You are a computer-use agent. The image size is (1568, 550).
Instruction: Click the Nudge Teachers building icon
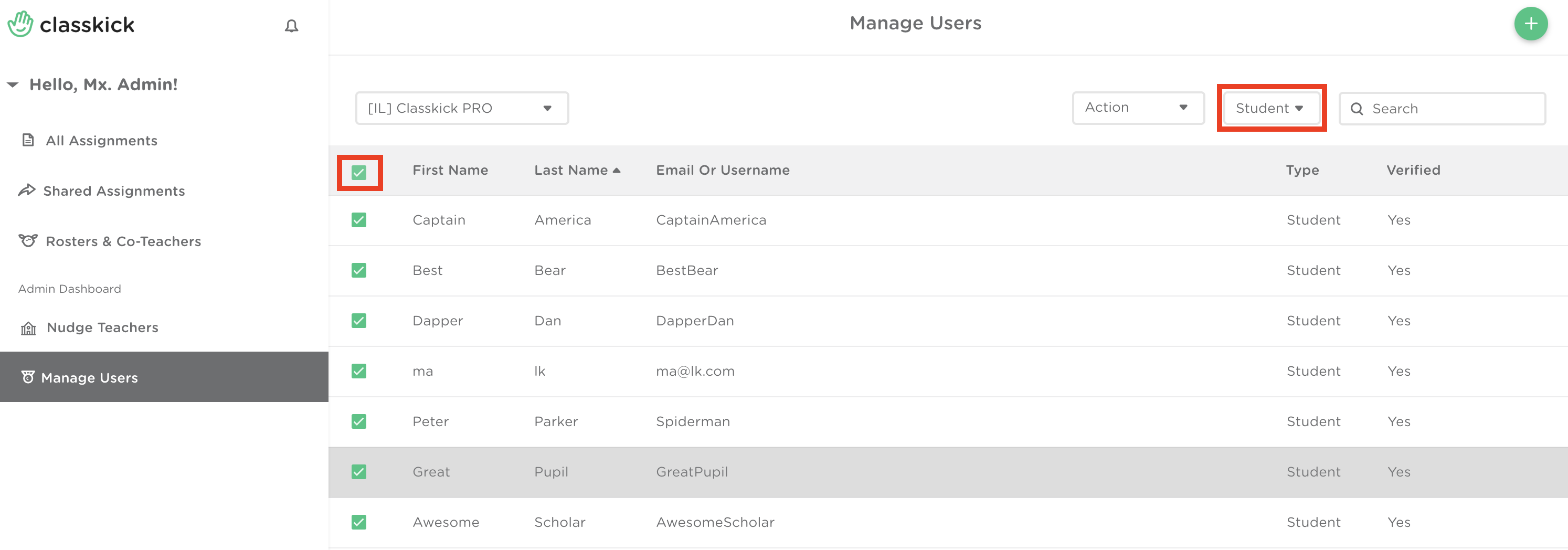pyautogui.click(x=29, y=329)
